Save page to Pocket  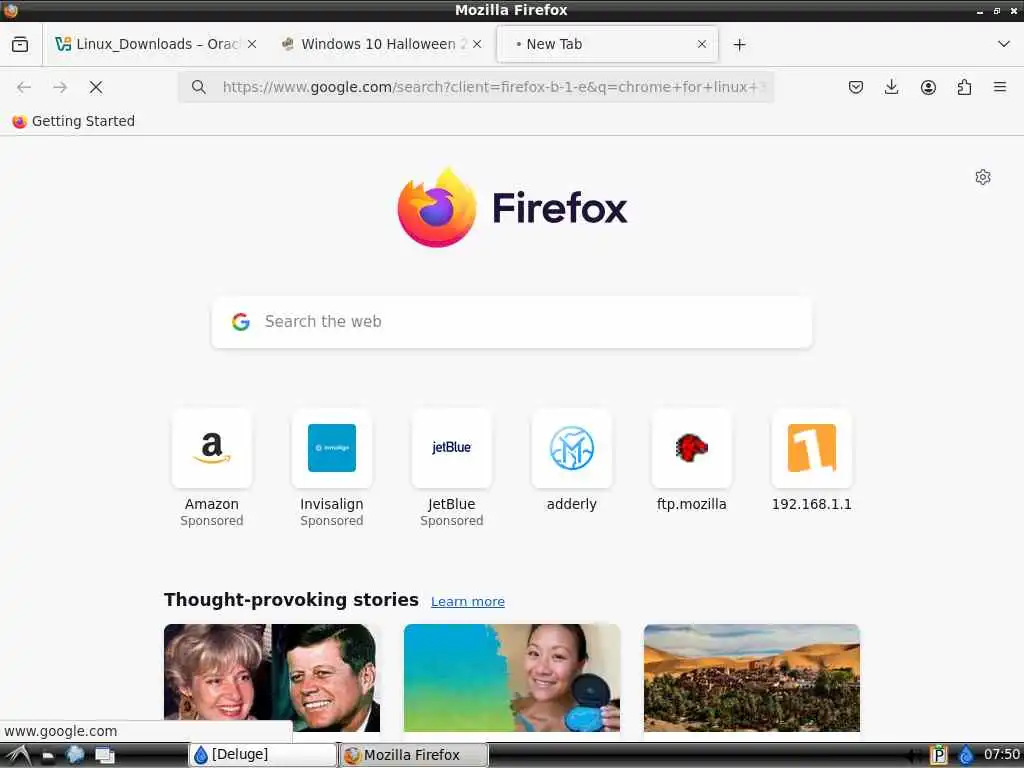[x=856, y=87]
